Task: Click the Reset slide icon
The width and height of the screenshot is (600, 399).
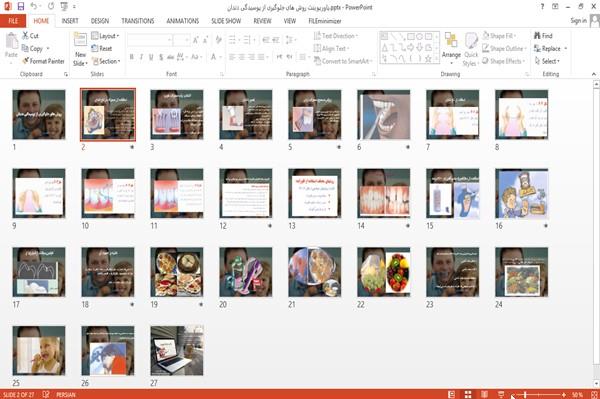Action: (95, 48)
